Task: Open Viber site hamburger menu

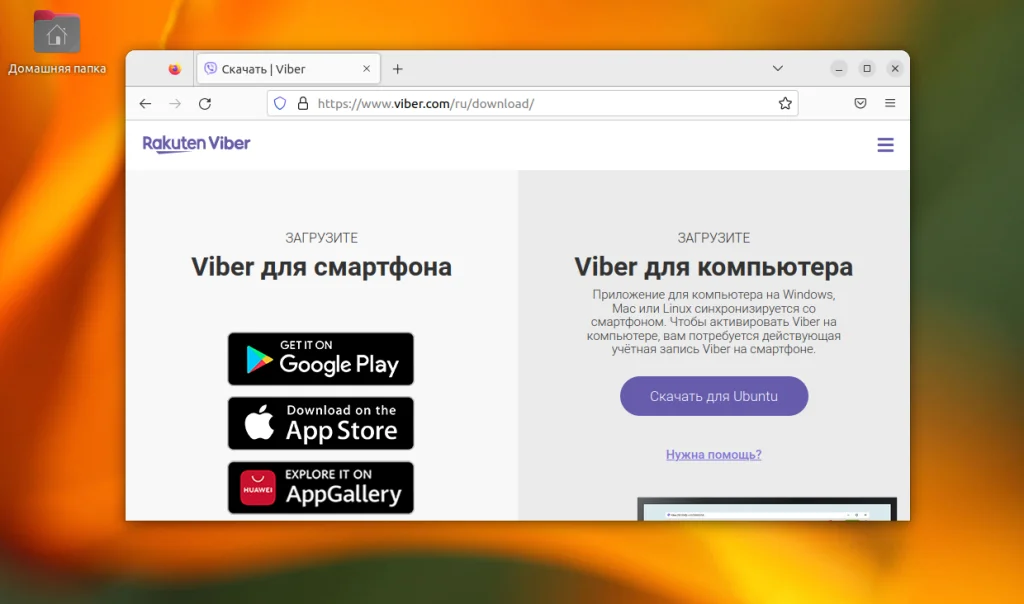Action: coord(886,144)
